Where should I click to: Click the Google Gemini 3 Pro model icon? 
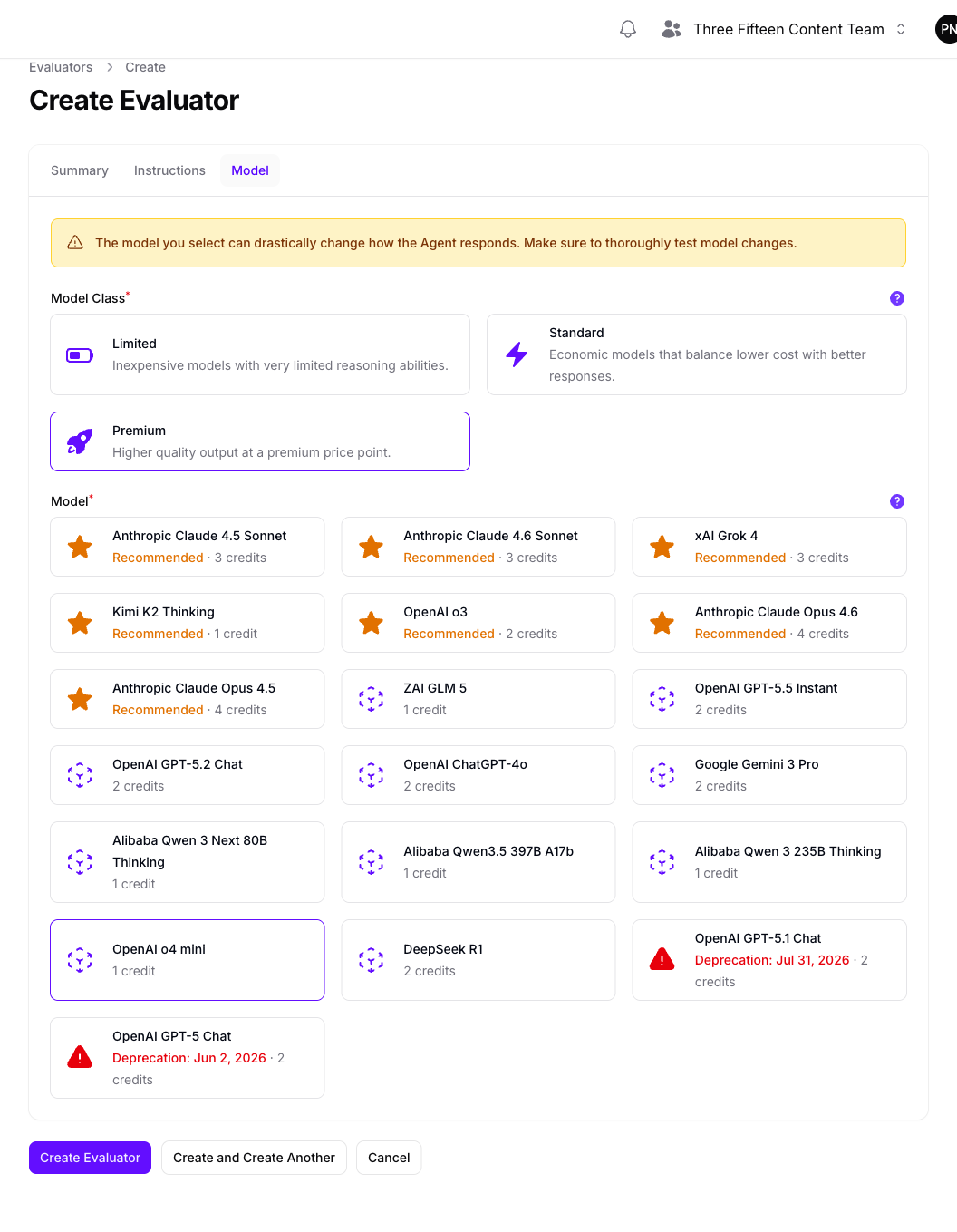(x=662, y=775)
